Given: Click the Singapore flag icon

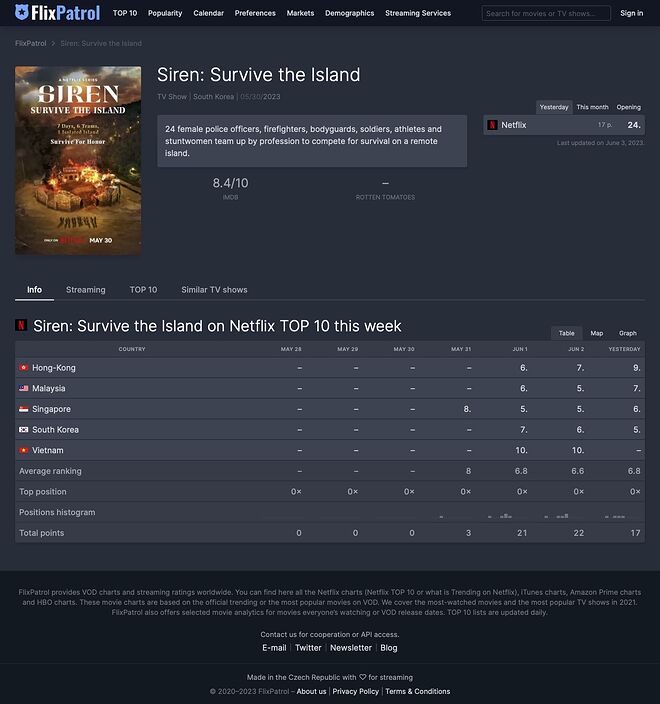Looking at the screenshot, I should (24, 409).
